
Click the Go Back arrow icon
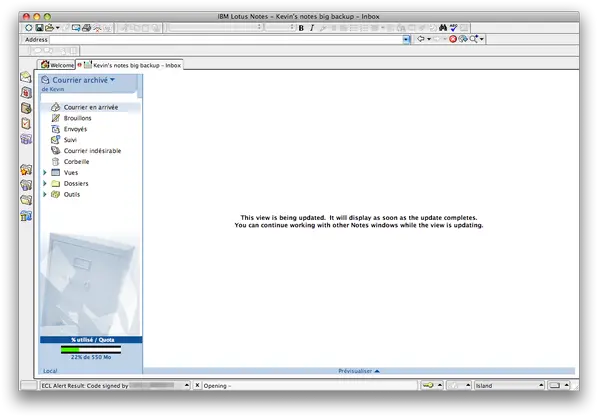[420, 39]
